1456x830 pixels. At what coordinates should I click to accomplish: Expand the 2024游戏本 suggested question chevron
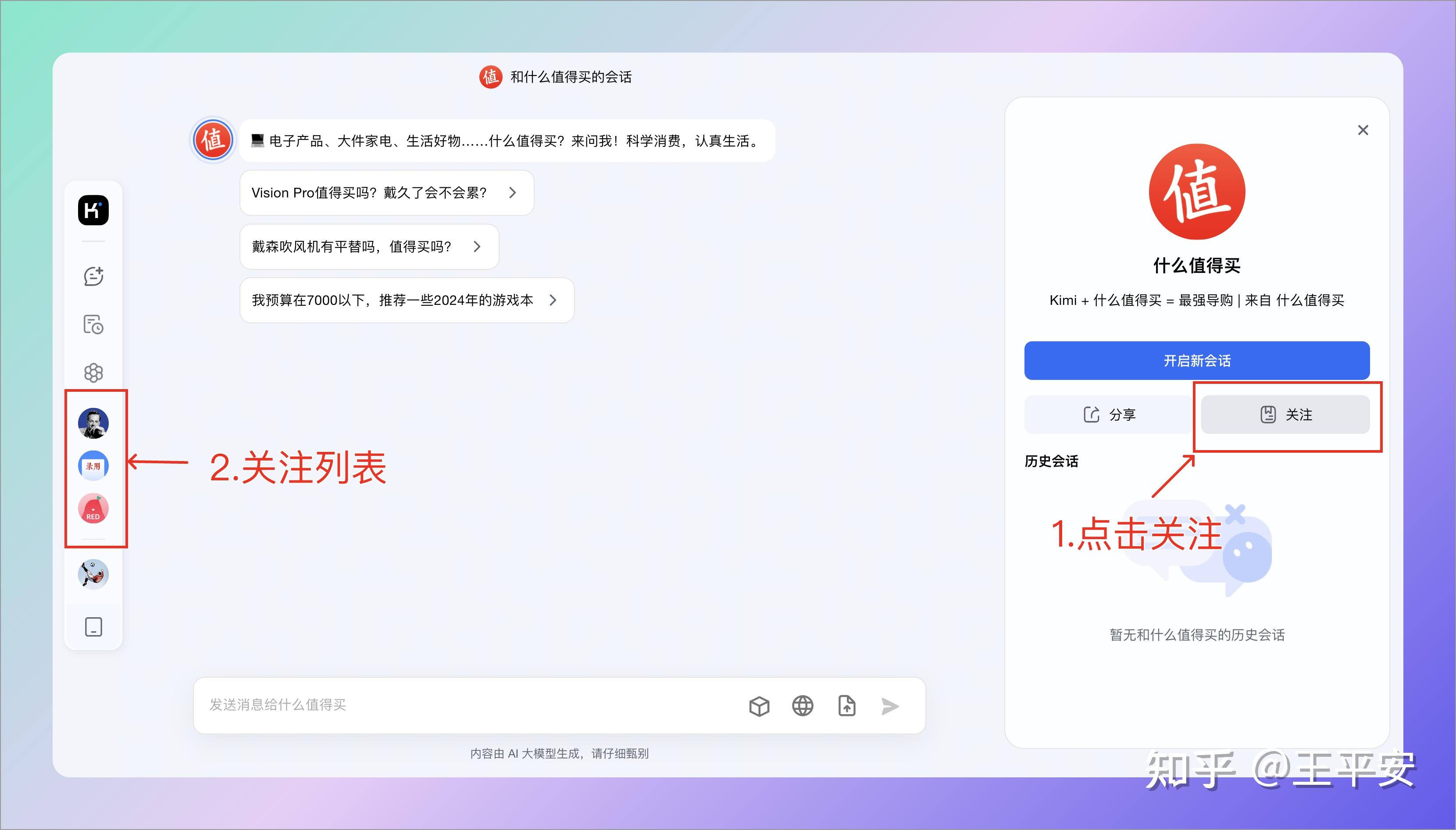click(553, 301)
